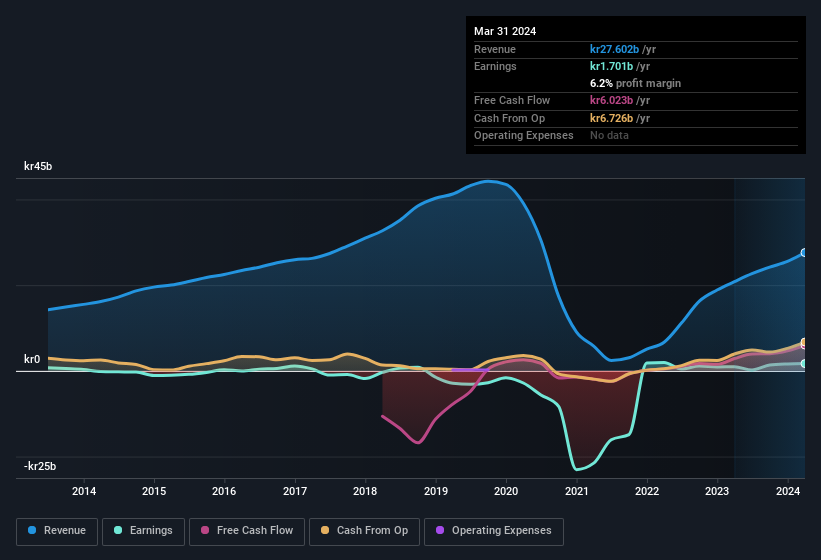The image size is (821, 560).
Task: Click the kr45b y-axis label
Action: pos(38,166)
